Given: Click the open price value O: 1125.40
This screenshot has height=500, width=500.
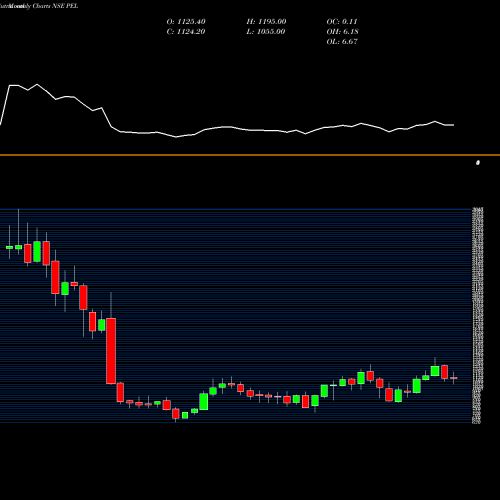Looking at the screenshot, I should click(x=186, y=22).
